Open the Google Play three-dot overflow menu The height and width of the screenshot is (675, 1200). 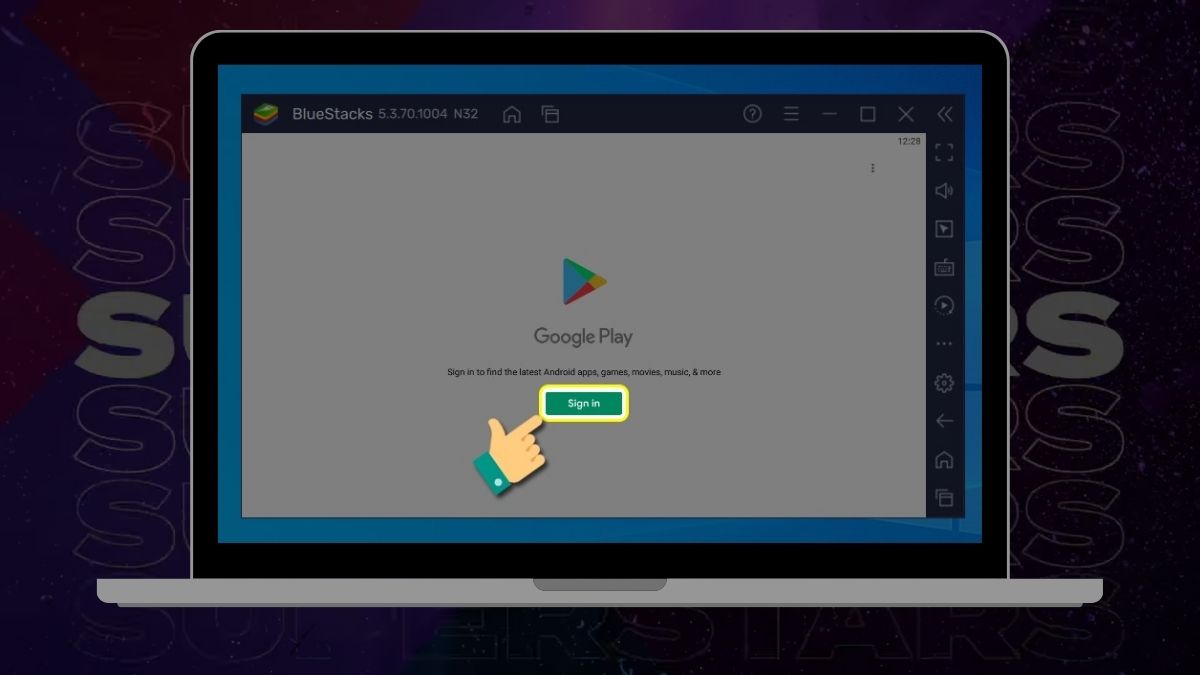(x=873, y=168)
